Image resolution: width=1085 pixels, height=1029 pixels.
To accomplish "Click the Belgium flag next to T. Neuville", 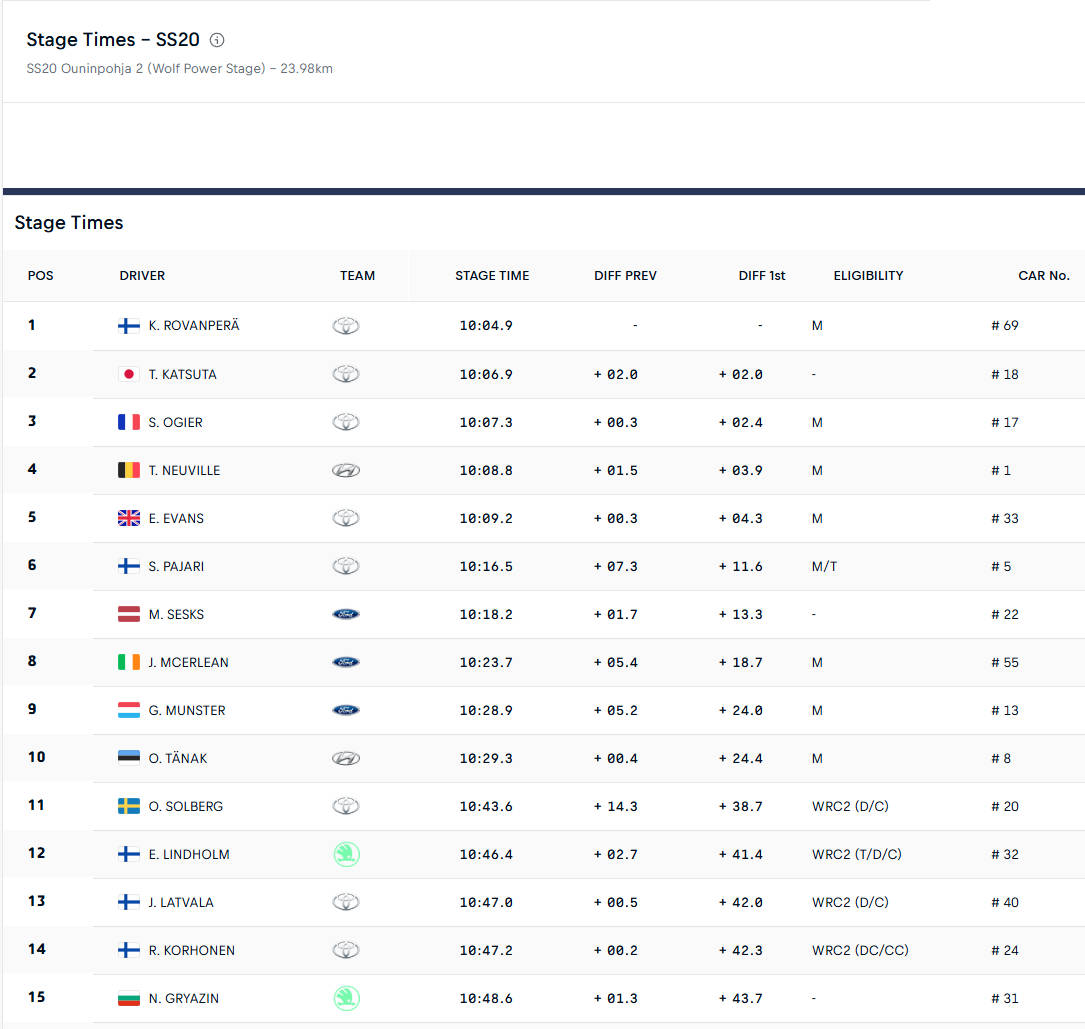I will point(129,471).
